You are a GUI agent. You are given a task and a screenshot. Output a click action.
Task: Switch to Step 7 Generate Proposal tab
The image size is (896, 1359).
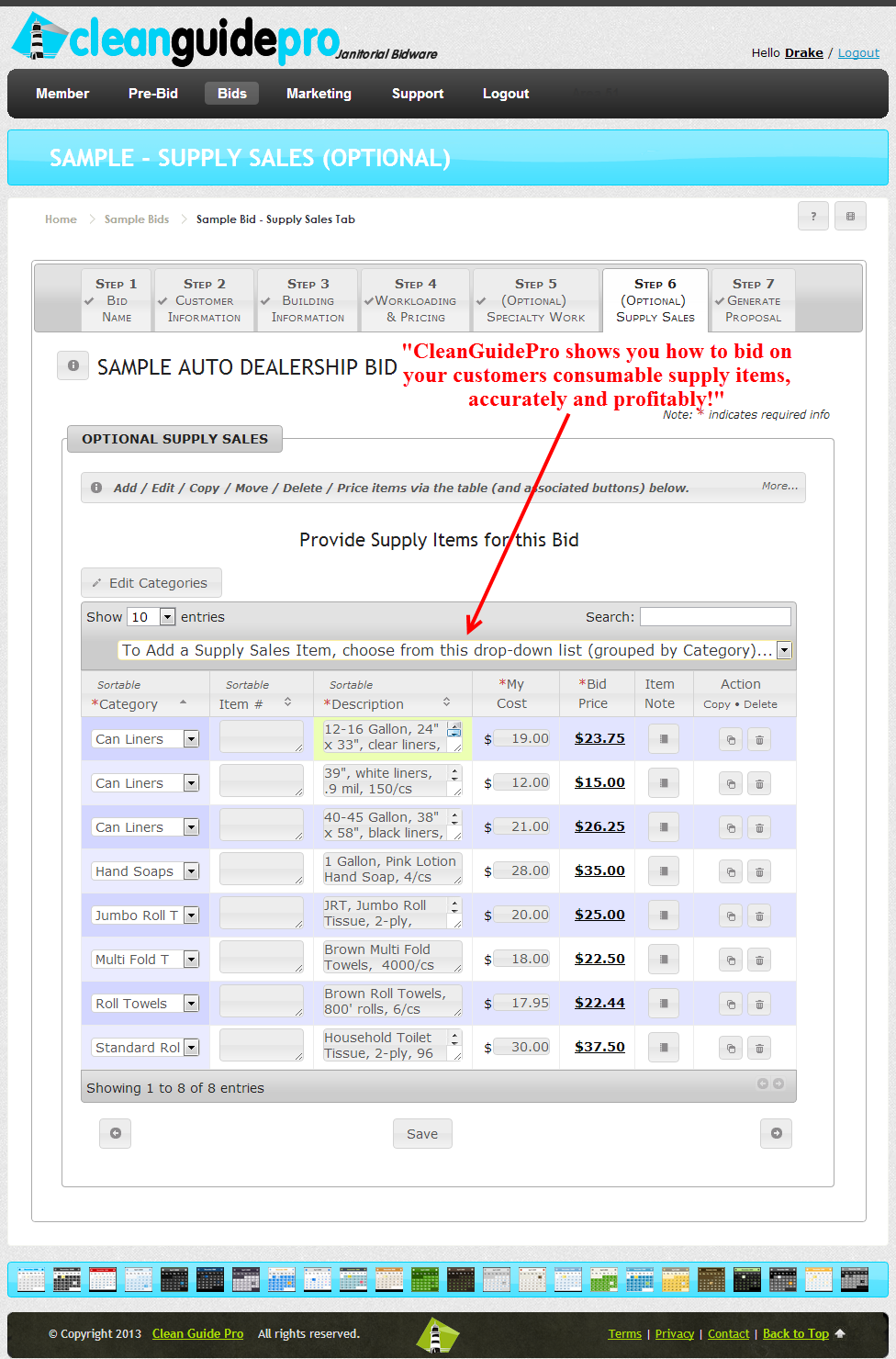(753, 300)
